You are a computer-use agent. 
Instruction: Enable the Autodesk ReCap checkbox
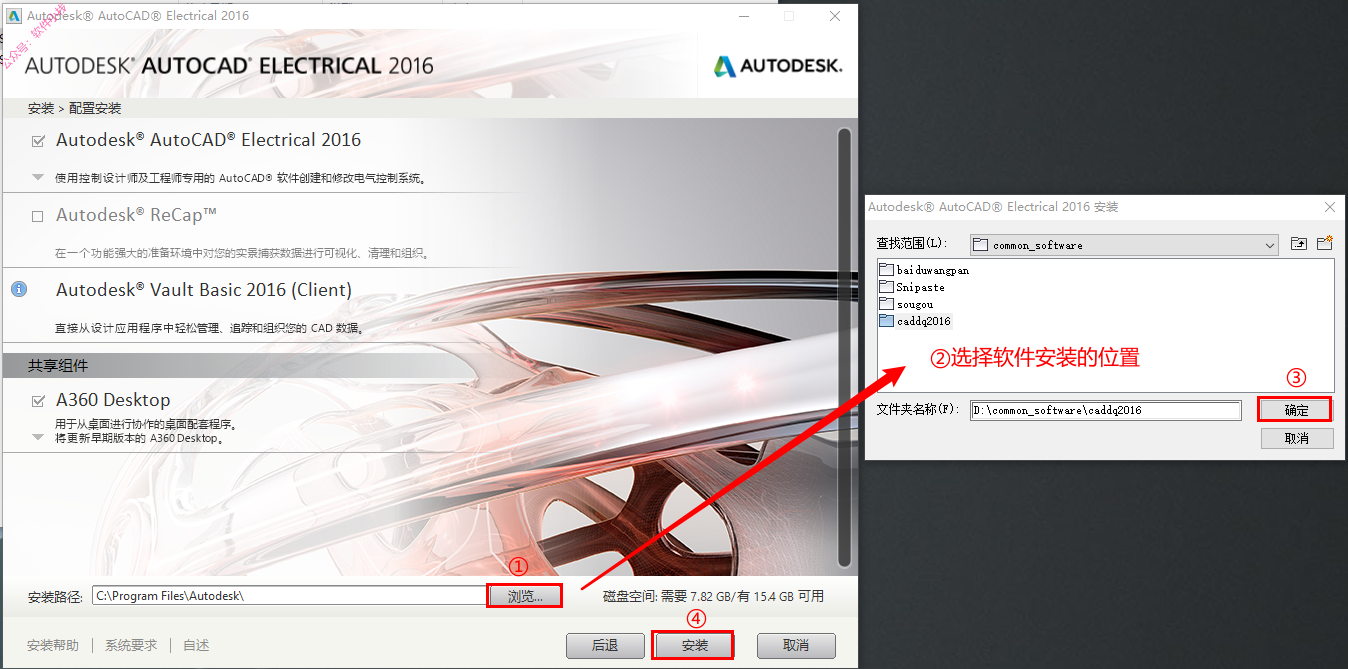38,216
